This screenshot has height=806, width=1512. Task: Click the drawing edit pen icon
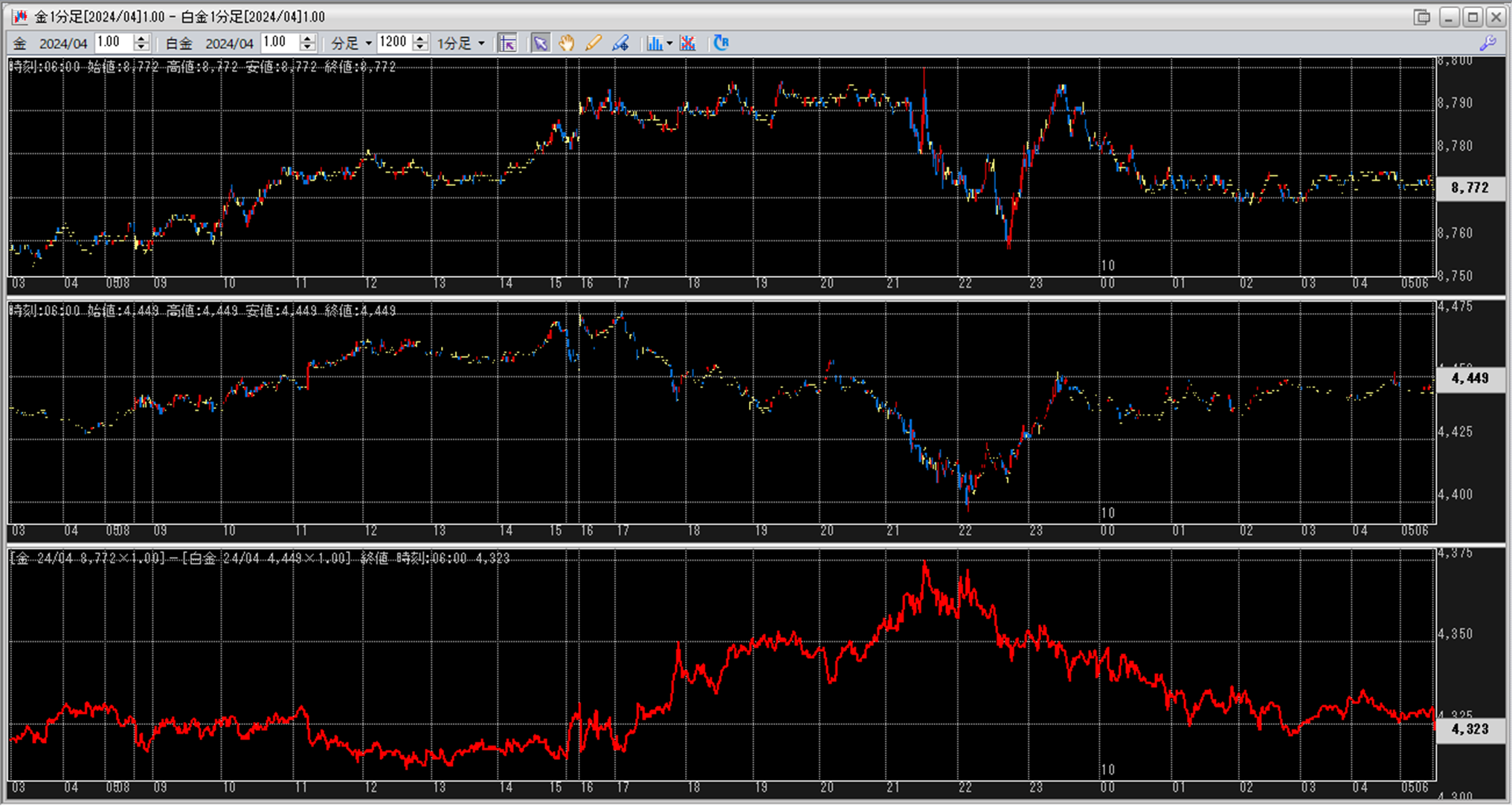coord(620,43)
